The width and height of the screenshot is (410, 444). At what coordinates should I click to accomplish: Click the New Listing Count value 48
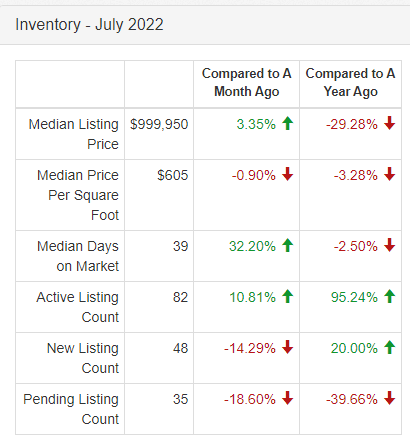point(180,348)
